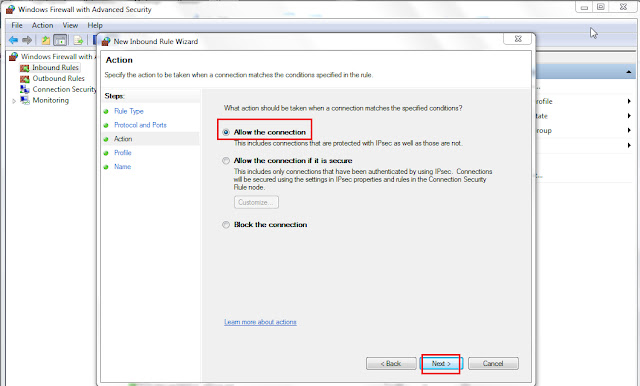
Task: Select Inbound Rules in the console tree
Action: pyautogui.click(x=55, y=68)
